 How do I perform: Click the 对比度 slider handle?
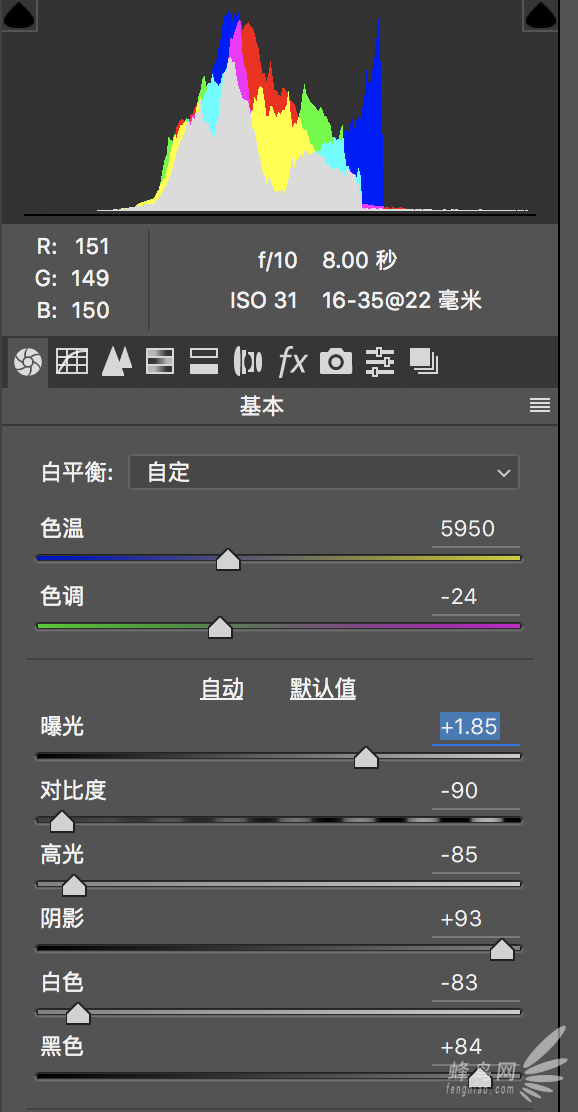click(x=62, y=821)
